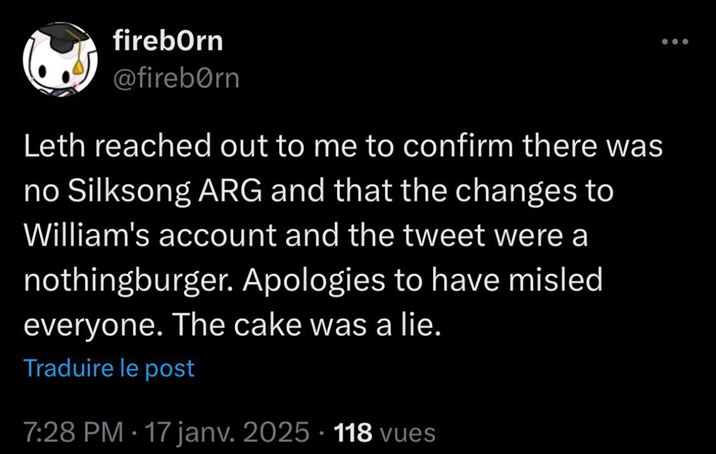Click the word vues beside the count
The image size is (716, 454).
[409, 432]
